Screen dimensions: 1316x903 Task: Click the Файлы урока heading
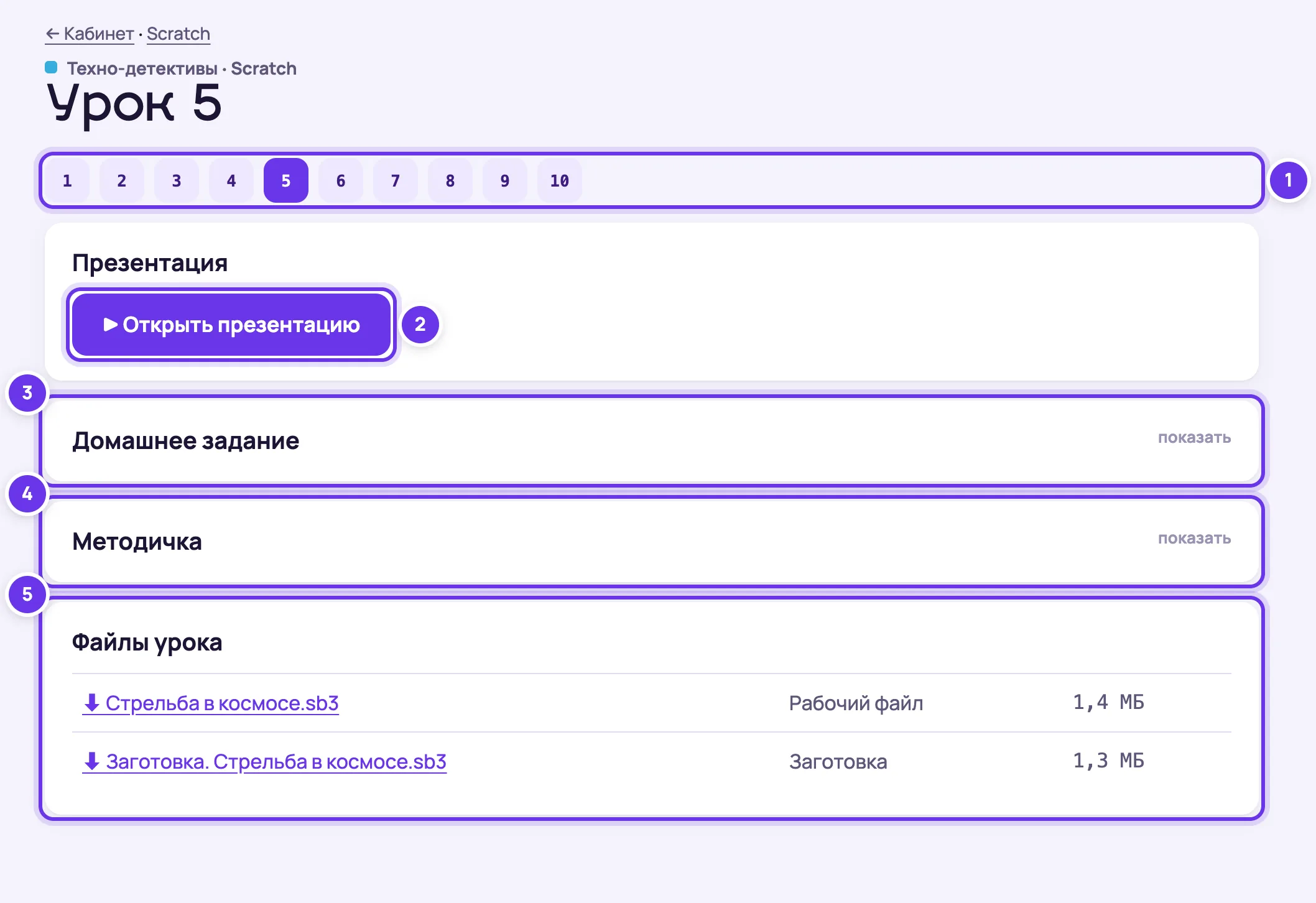147,642
